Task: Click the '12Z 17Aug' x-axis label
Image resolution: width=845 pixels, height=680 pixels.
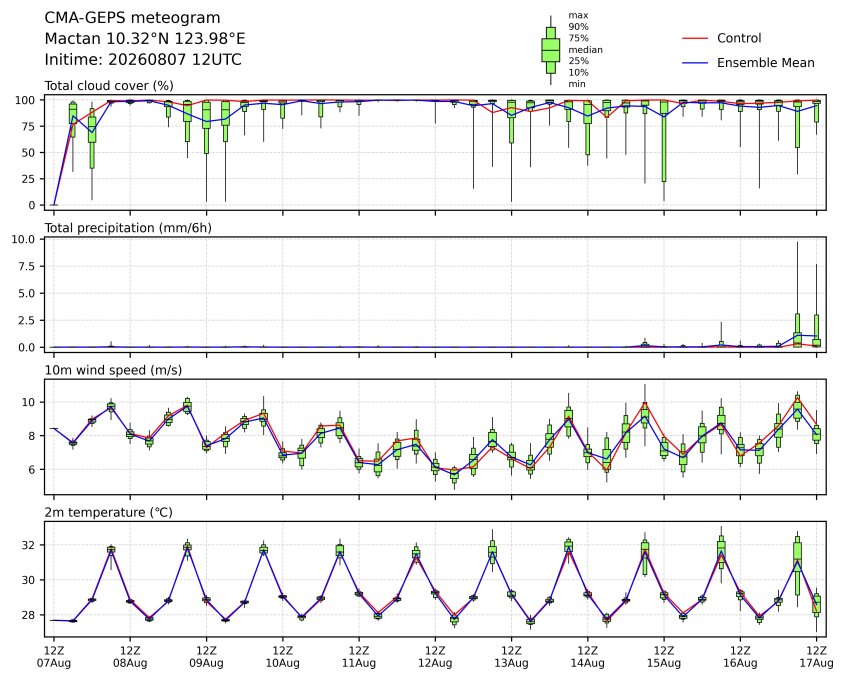Action: 816,657
